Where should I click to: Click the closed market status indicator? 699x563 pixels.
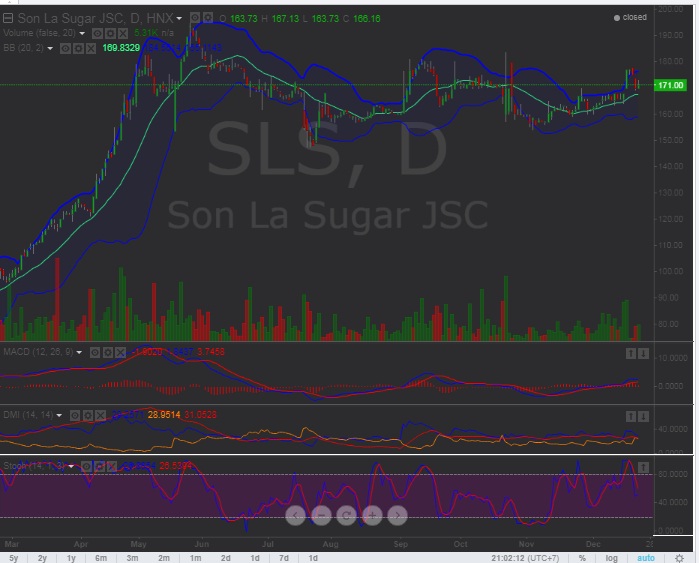click(x=630, y=17)
